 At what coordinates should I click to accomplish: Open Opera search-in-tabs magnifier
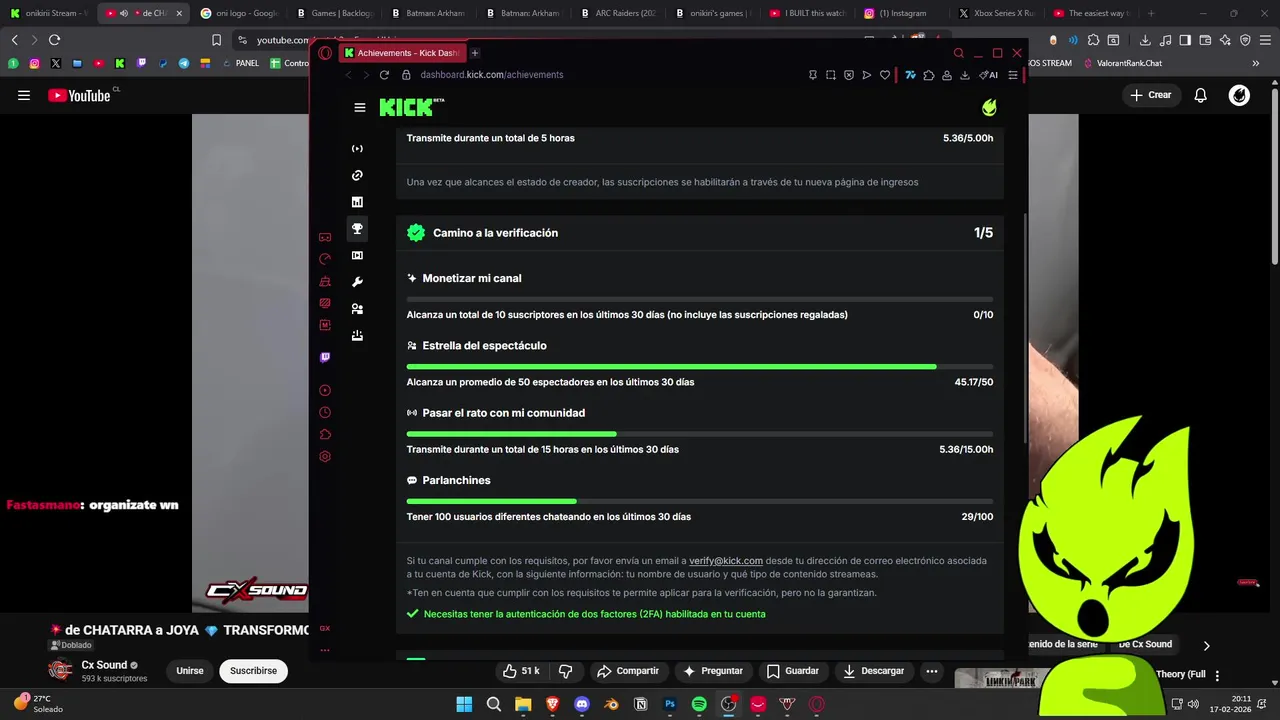pyautogui.click(x=959, y=53)
